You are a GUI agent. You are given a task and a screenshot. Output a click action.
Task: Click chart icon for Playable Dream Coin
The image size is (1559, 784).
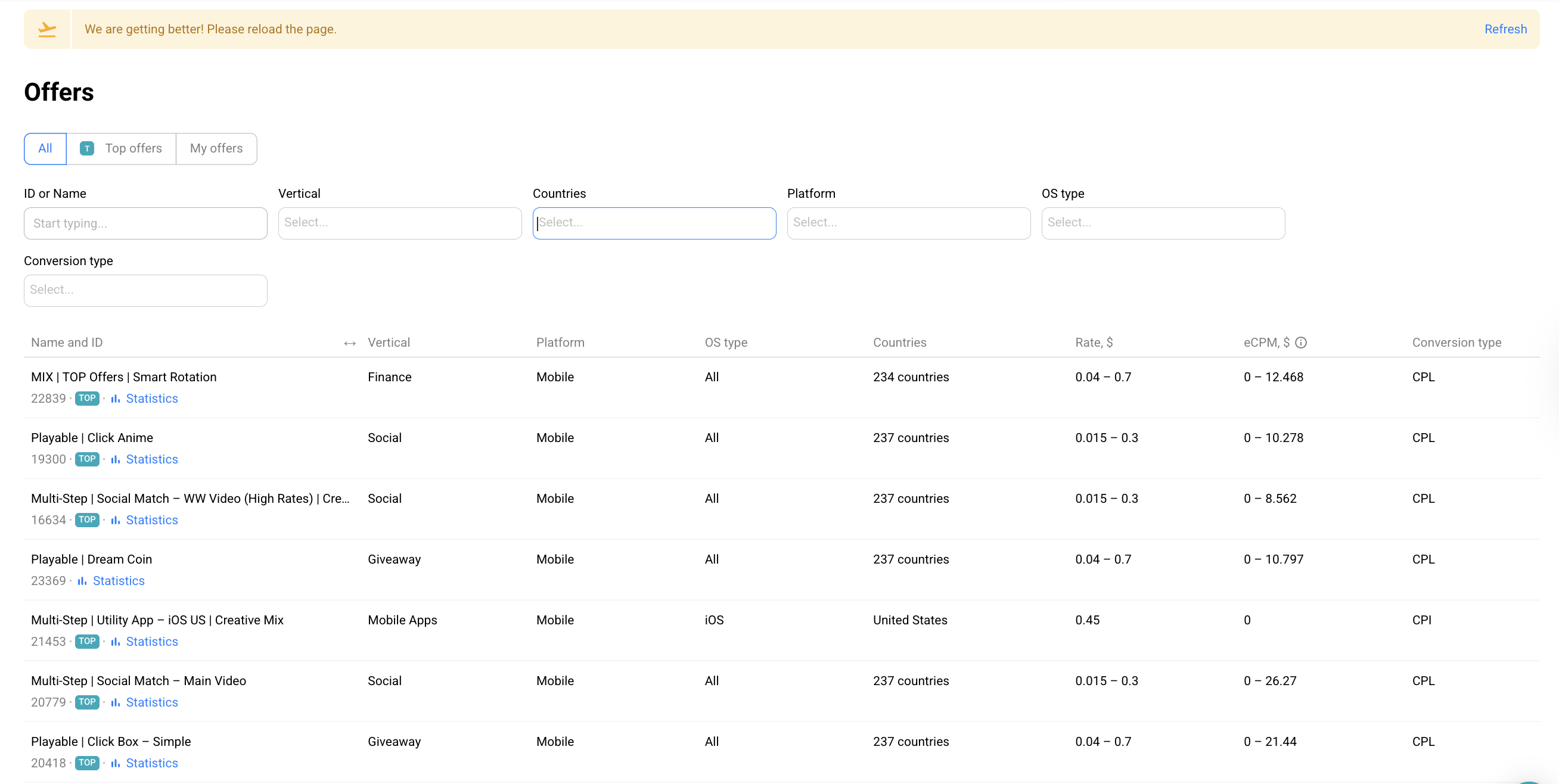tap(82, 581)
